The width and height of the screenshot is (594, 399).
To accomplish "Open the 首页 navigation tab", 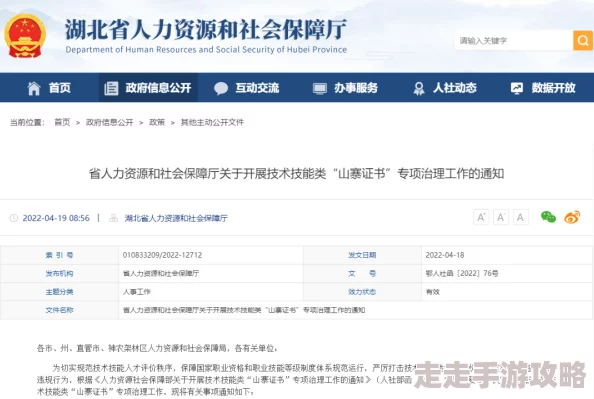I will (49, 88).
